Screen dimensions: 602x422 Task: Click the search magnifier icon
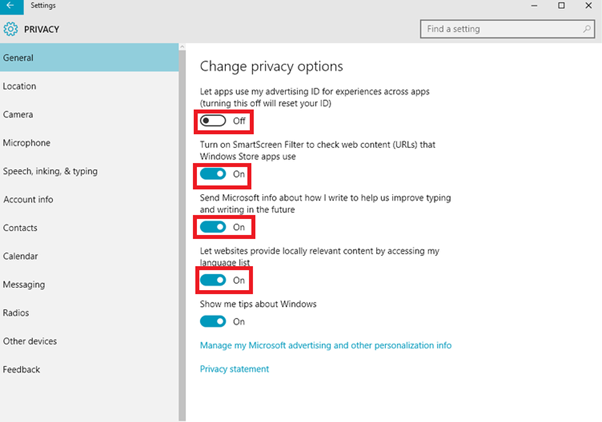587,29
